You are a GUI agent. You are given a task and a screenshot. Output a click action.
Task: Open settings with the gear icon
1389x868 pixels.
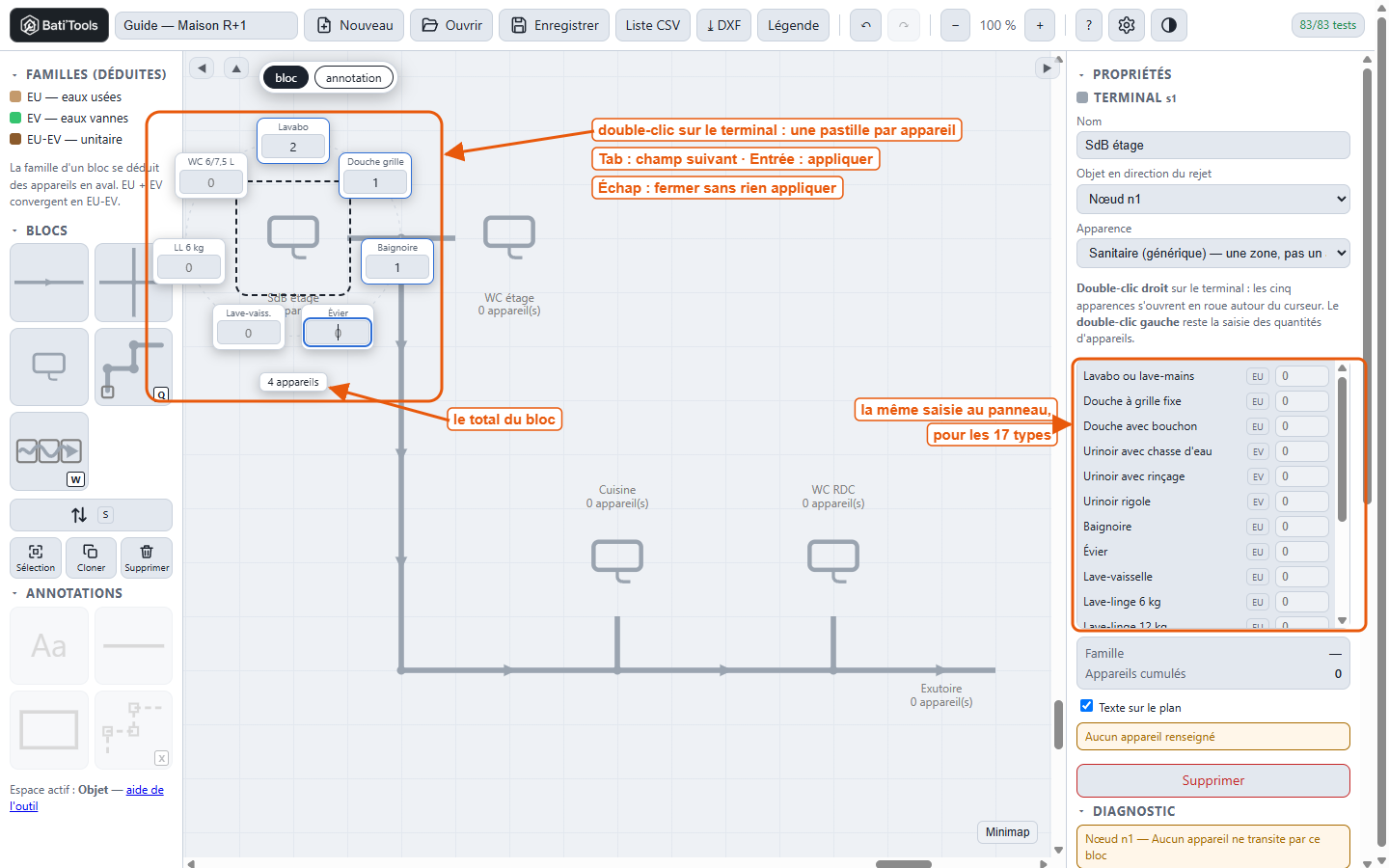1127,25
